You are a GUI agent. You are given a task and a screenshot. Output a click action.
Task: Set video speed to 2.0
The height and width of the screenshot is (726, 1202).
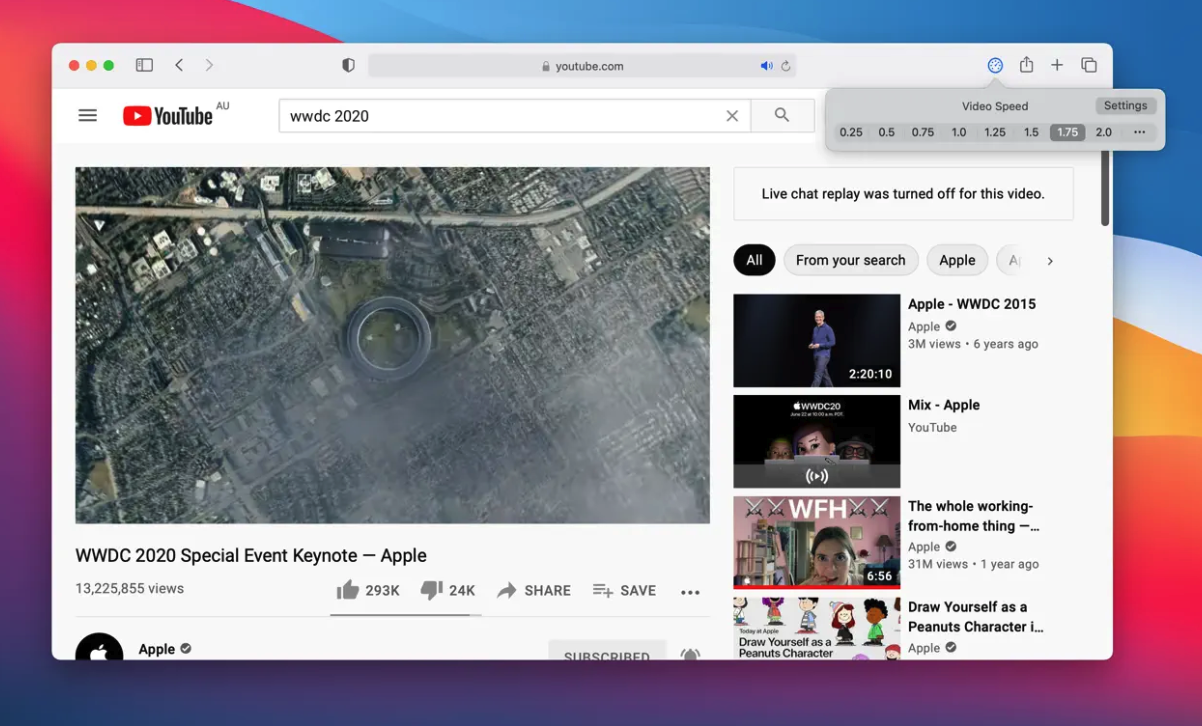[x=1103, y=132]
